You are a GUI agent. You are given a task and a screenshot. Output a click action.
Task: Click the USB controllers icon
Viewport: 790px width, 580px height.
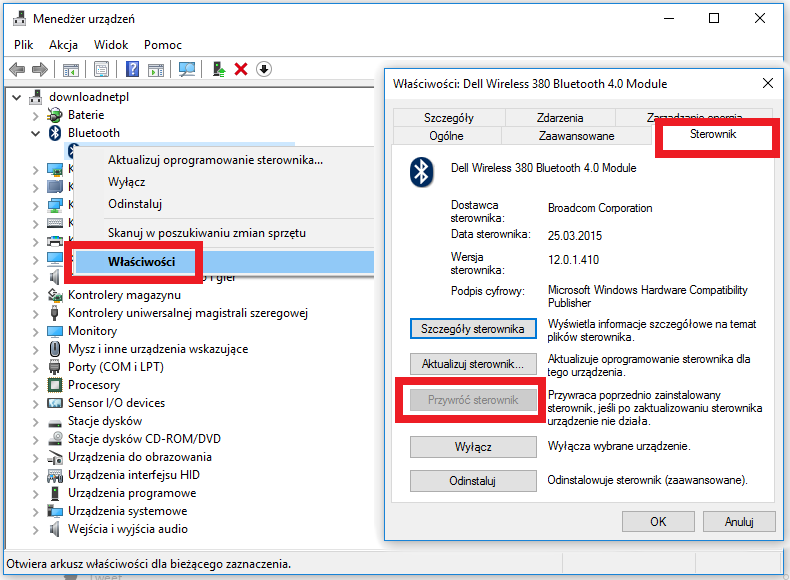coord(54,313)
